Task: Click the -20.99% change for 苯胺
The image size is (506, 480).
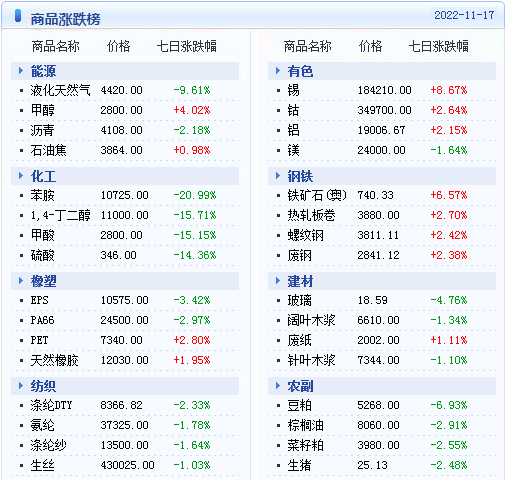Action: [195, 195]
